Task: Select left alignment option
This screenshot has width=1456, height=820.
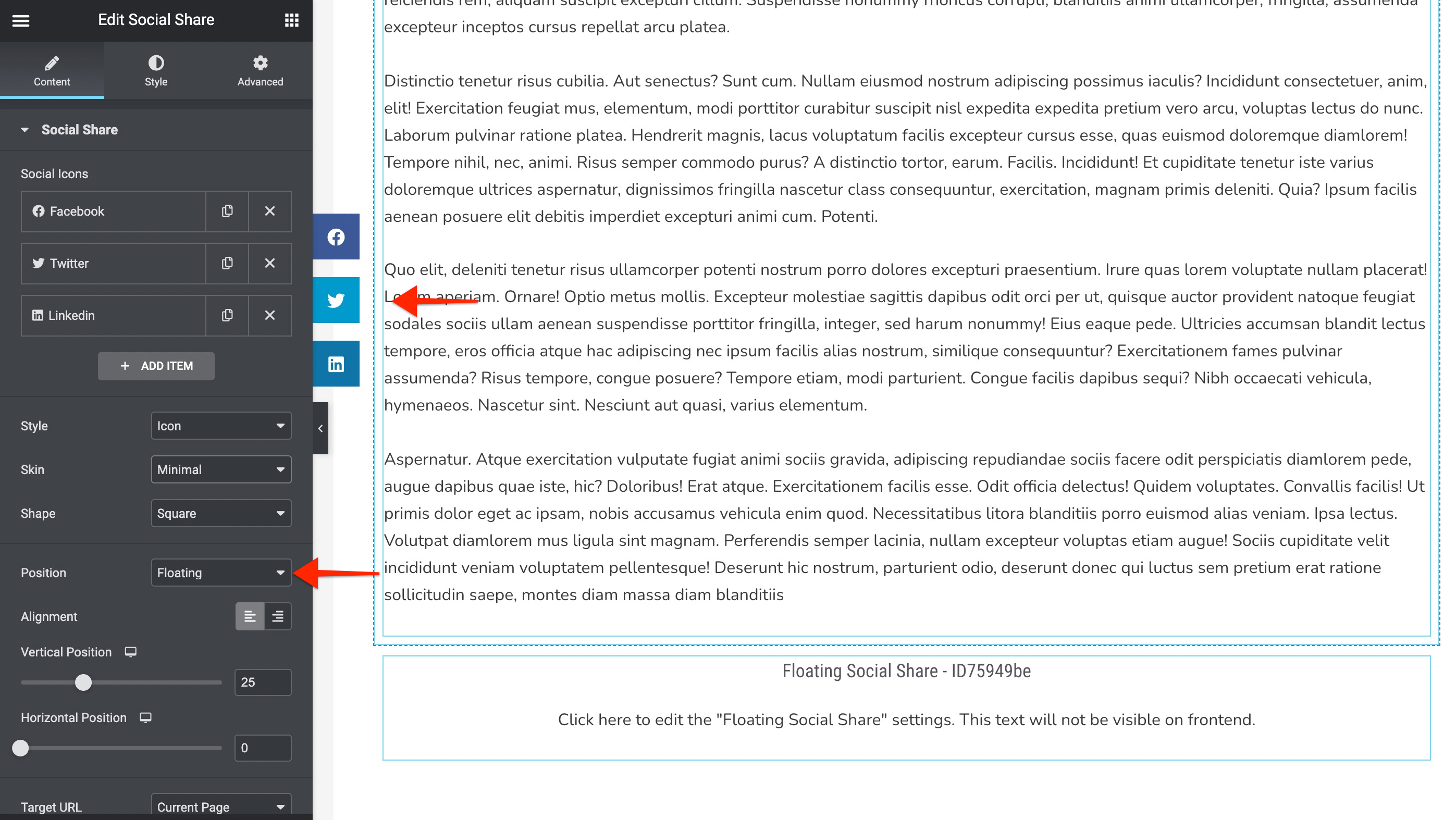Action: point(249,616)
